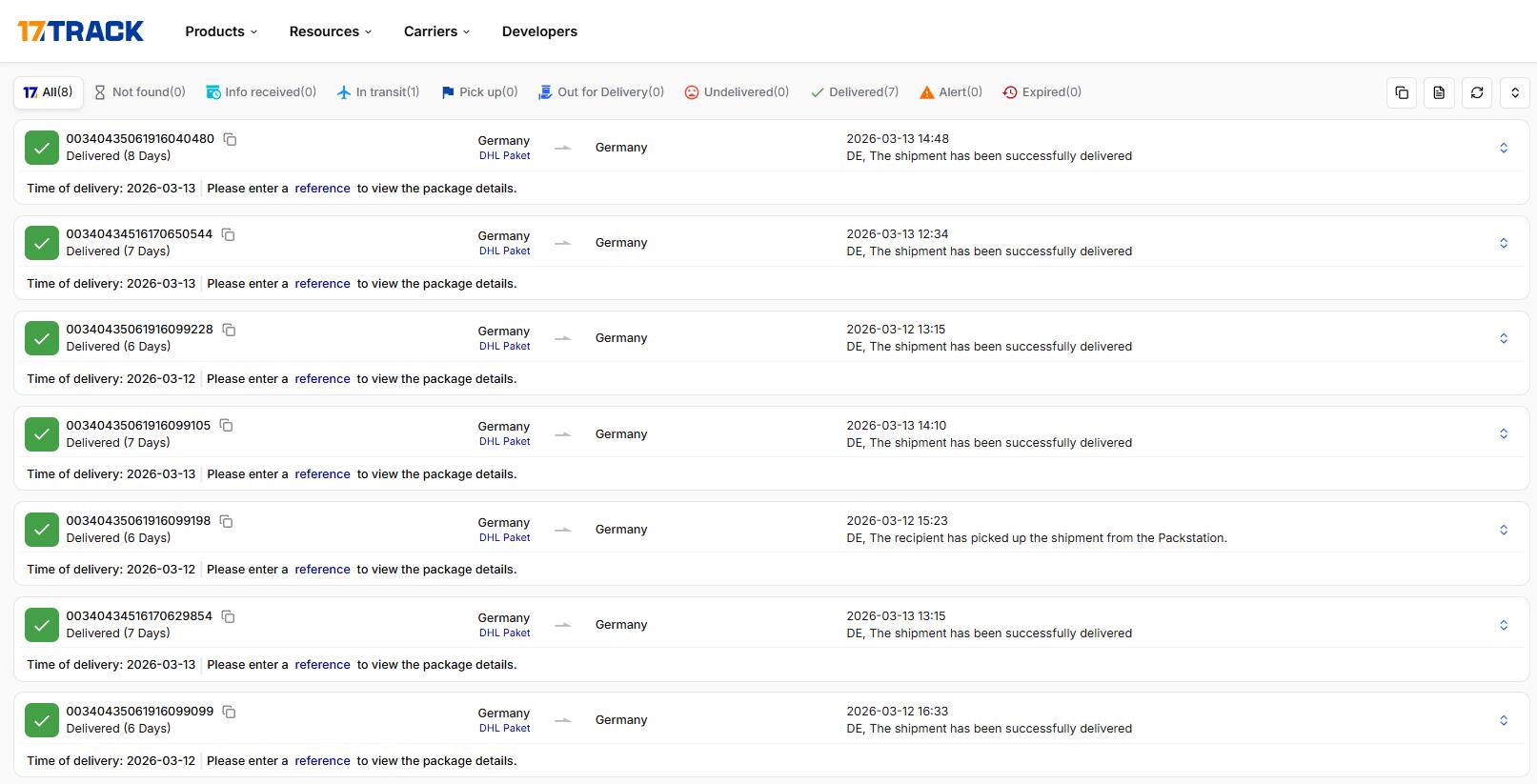Screen dimensions: 1537x784
Task: Copy tracking number 00340434516170650544
Action: point(229,234)
